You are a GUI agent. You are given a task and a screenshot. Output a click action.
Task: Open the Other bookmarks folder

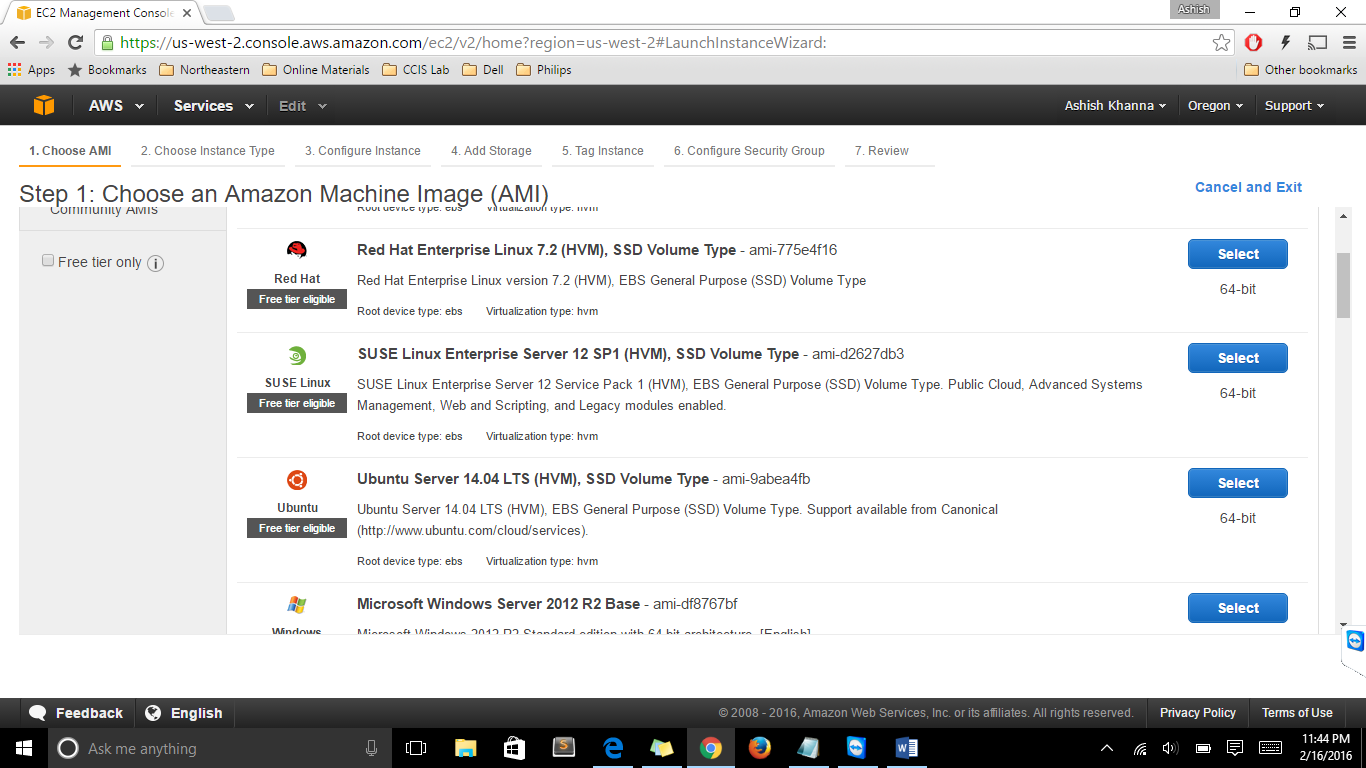1300,70
